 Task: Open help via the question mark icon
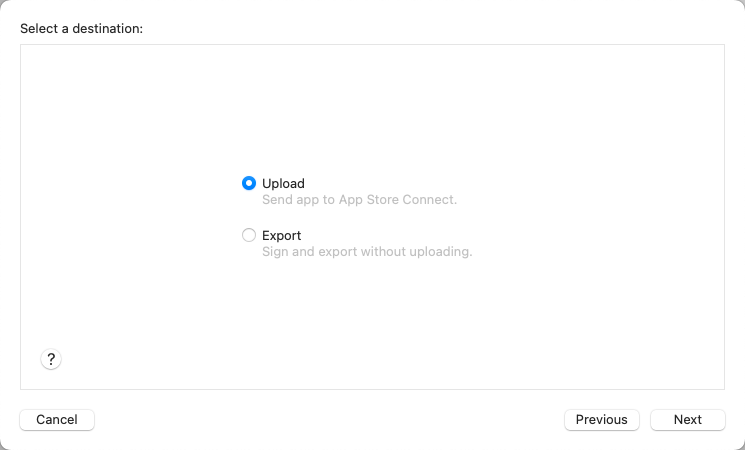tap(51, 359)
